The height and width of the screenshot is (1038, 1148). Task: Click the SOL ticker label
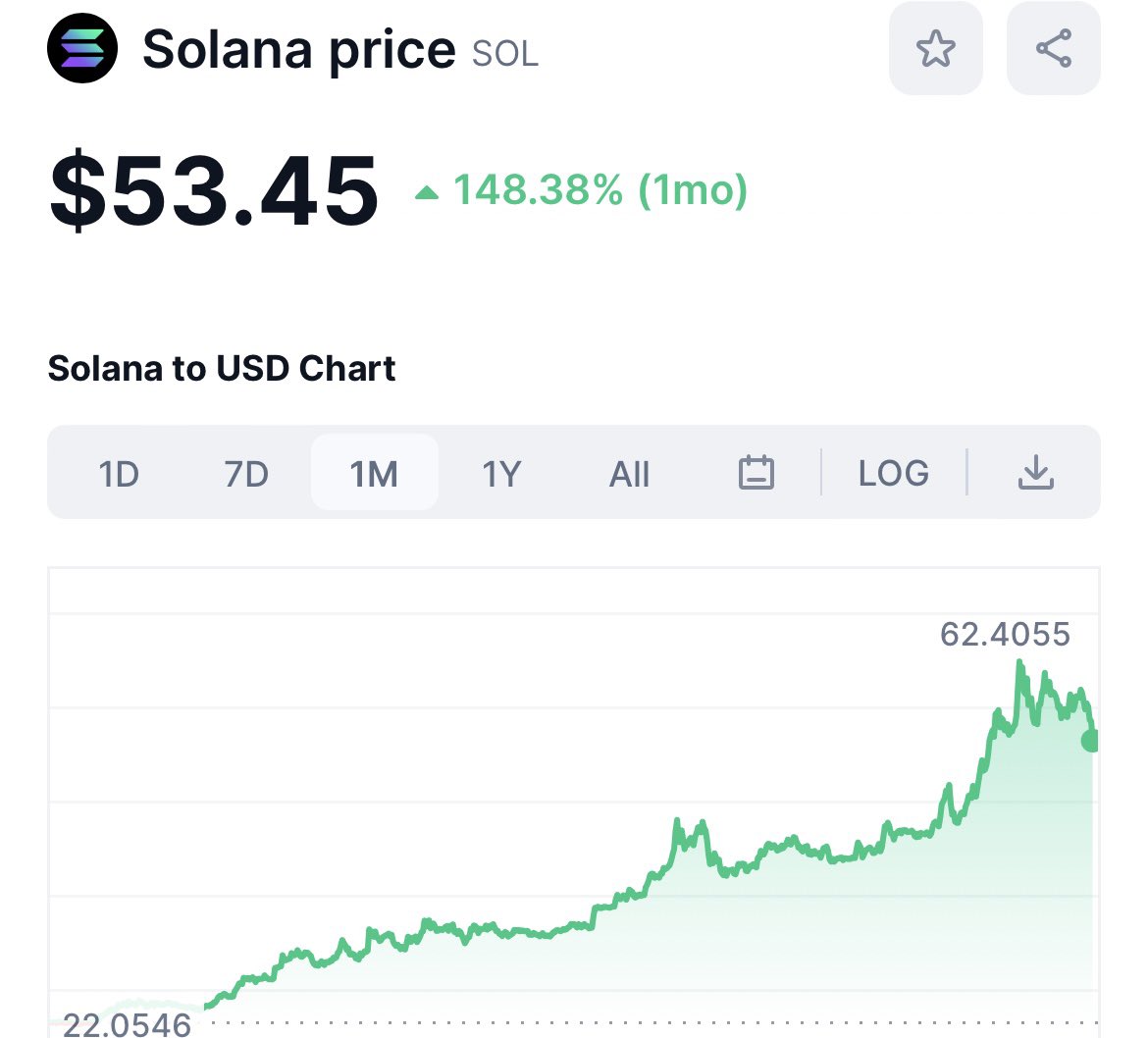[x=505, y=53]
